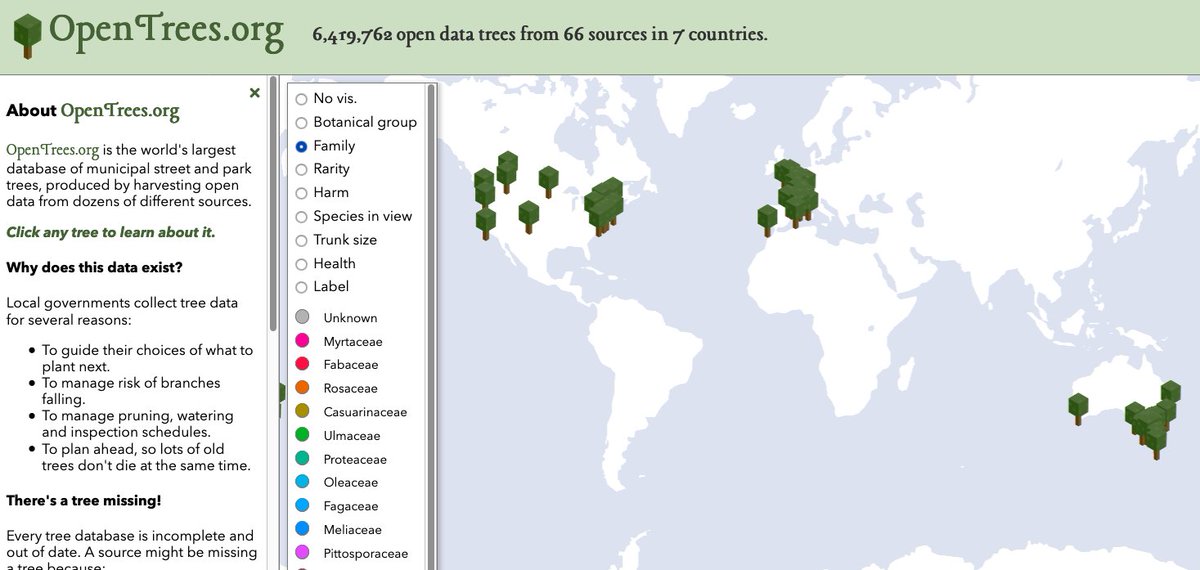Click the green Ulmaceae legend swatch
Screen dimensions: 1200x570
coord(303,435)
